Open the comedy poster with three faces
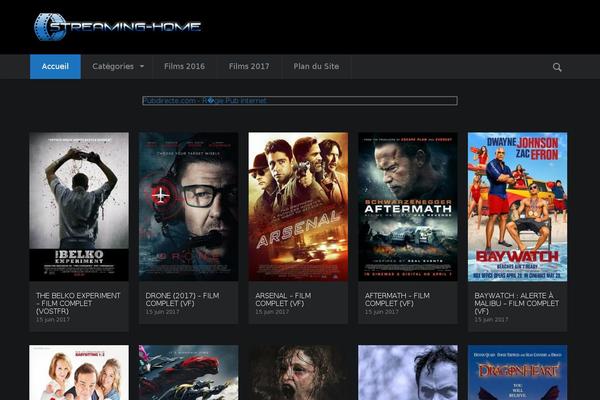 79,372
